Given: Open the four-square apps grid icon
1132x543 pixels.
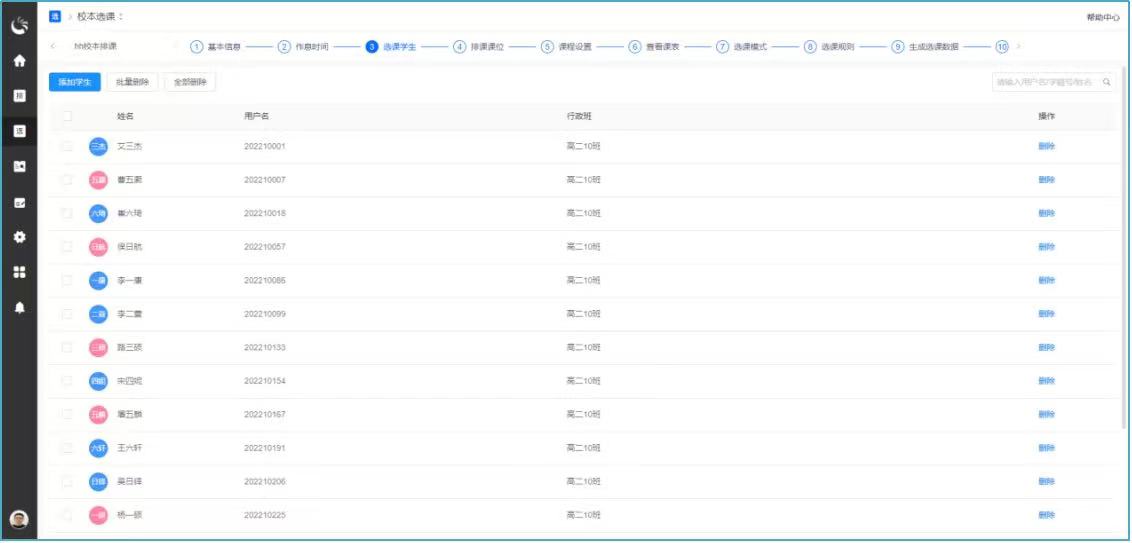Looking at the screenshot, I should pos(19,272).
